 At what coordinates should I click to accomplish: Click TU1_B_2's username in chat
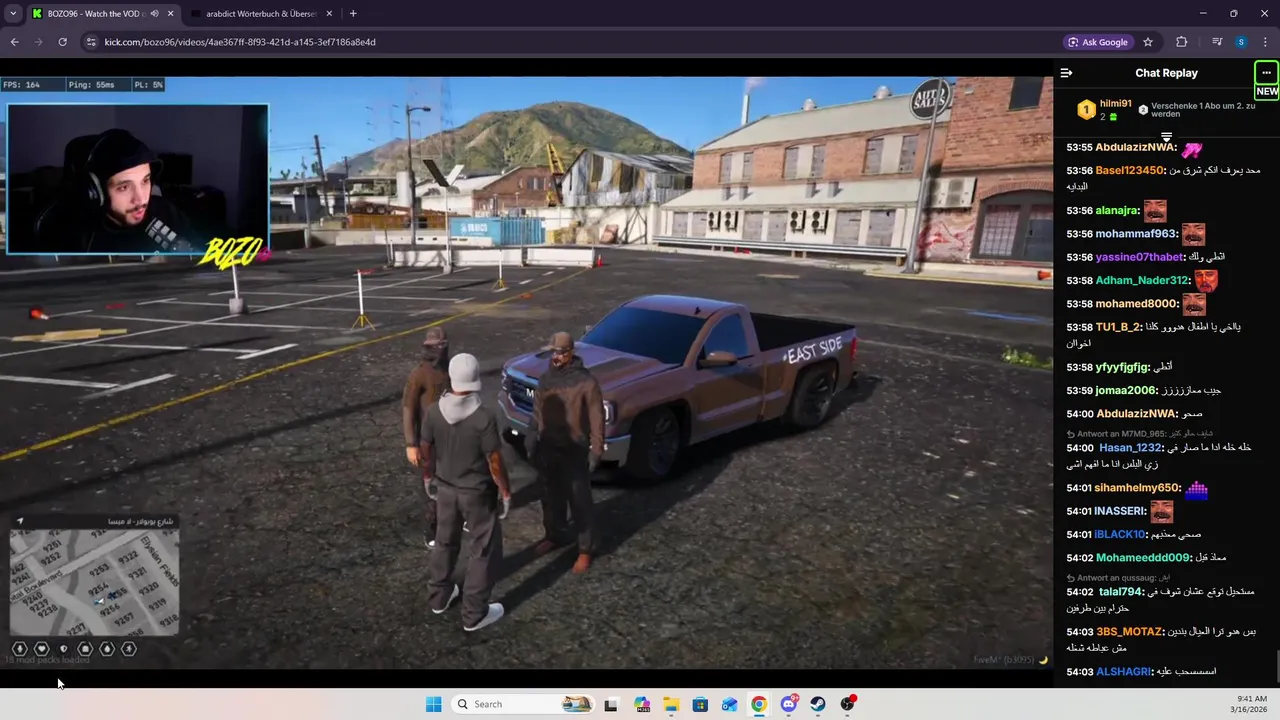coord(1118,327)
